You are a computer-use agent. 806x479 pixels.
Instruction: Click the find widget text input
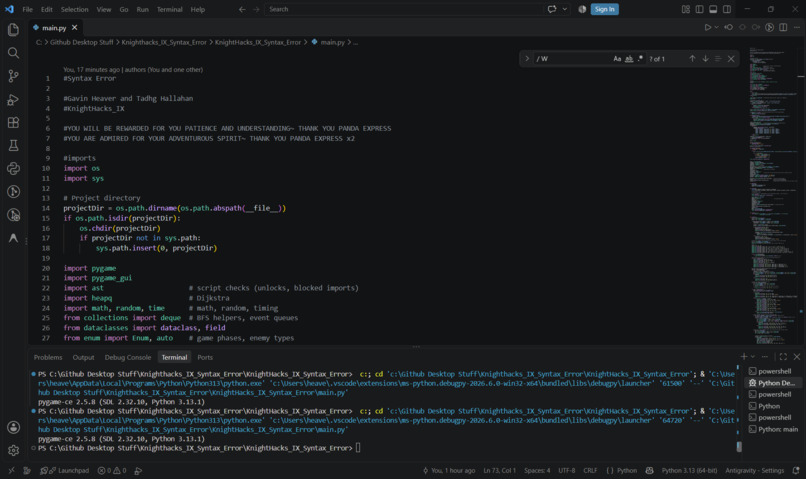coord(572,59)
